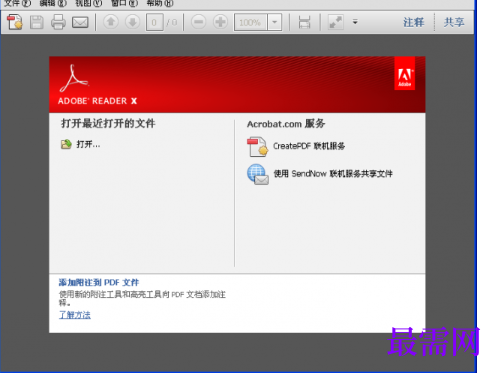Go to previous page arrow

[x=111, y=22]
